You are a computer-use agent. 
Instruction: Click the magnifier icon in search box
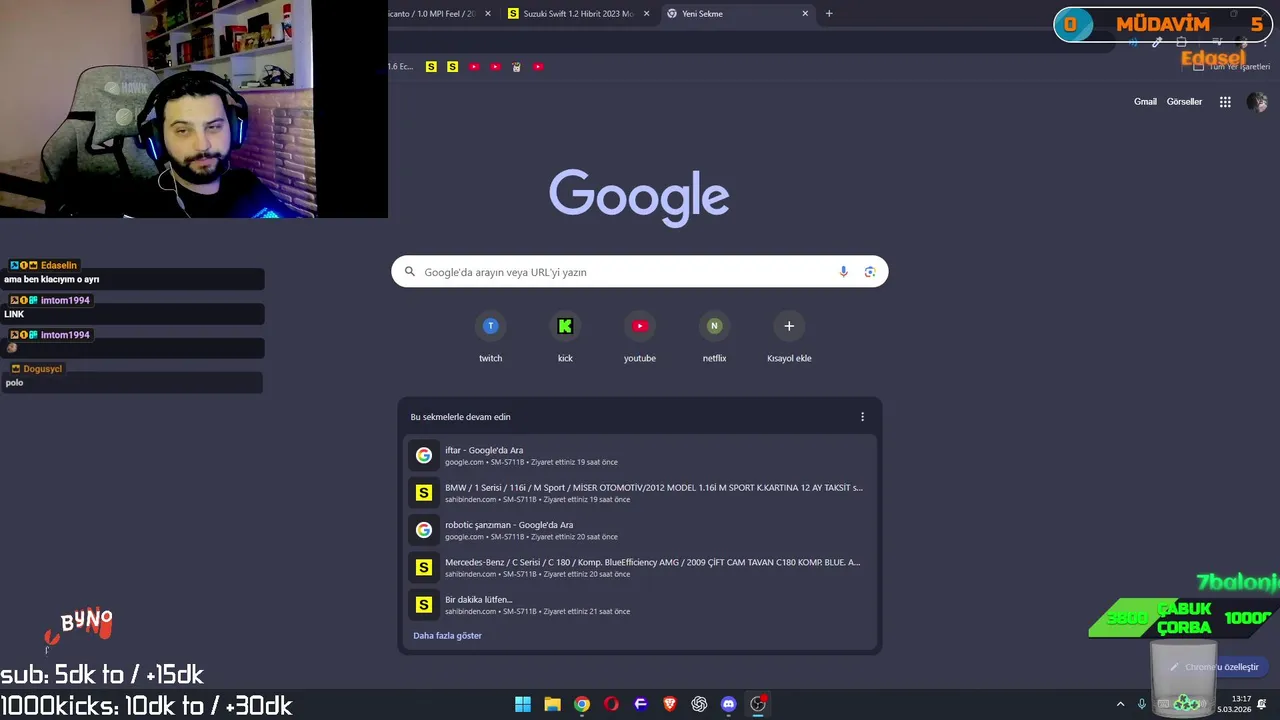(409, 272)
